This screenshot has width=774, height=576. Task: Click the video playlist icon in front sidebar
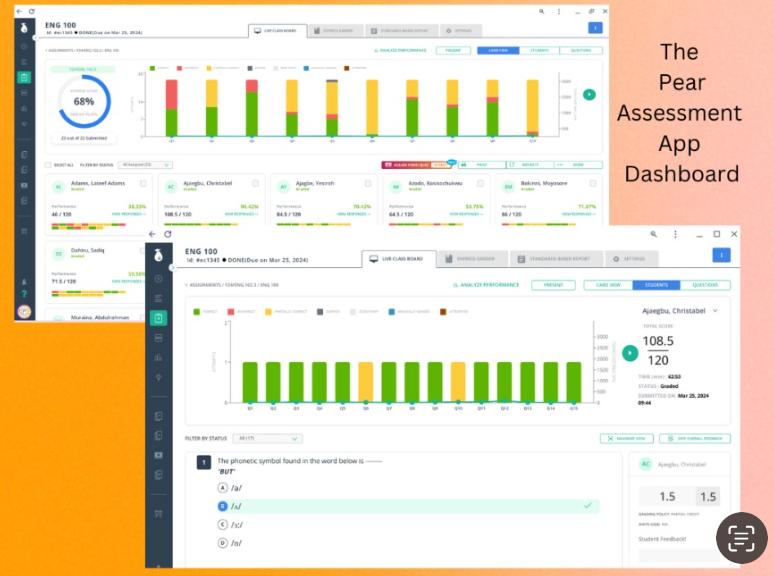[158, 455]
